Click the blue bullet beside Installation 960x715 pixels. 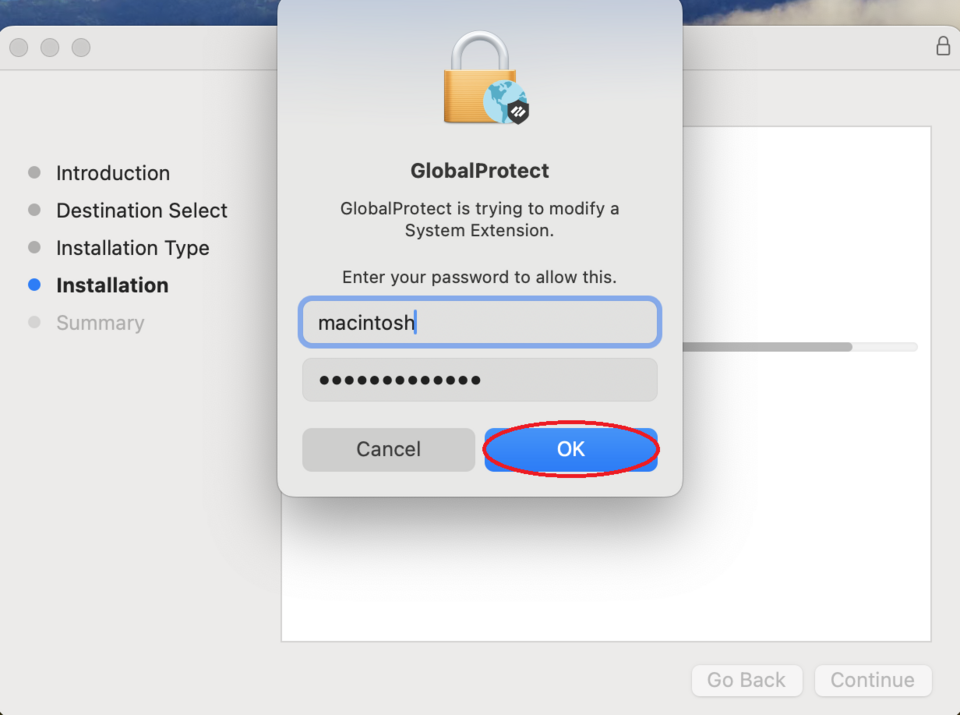pos(35,285)
